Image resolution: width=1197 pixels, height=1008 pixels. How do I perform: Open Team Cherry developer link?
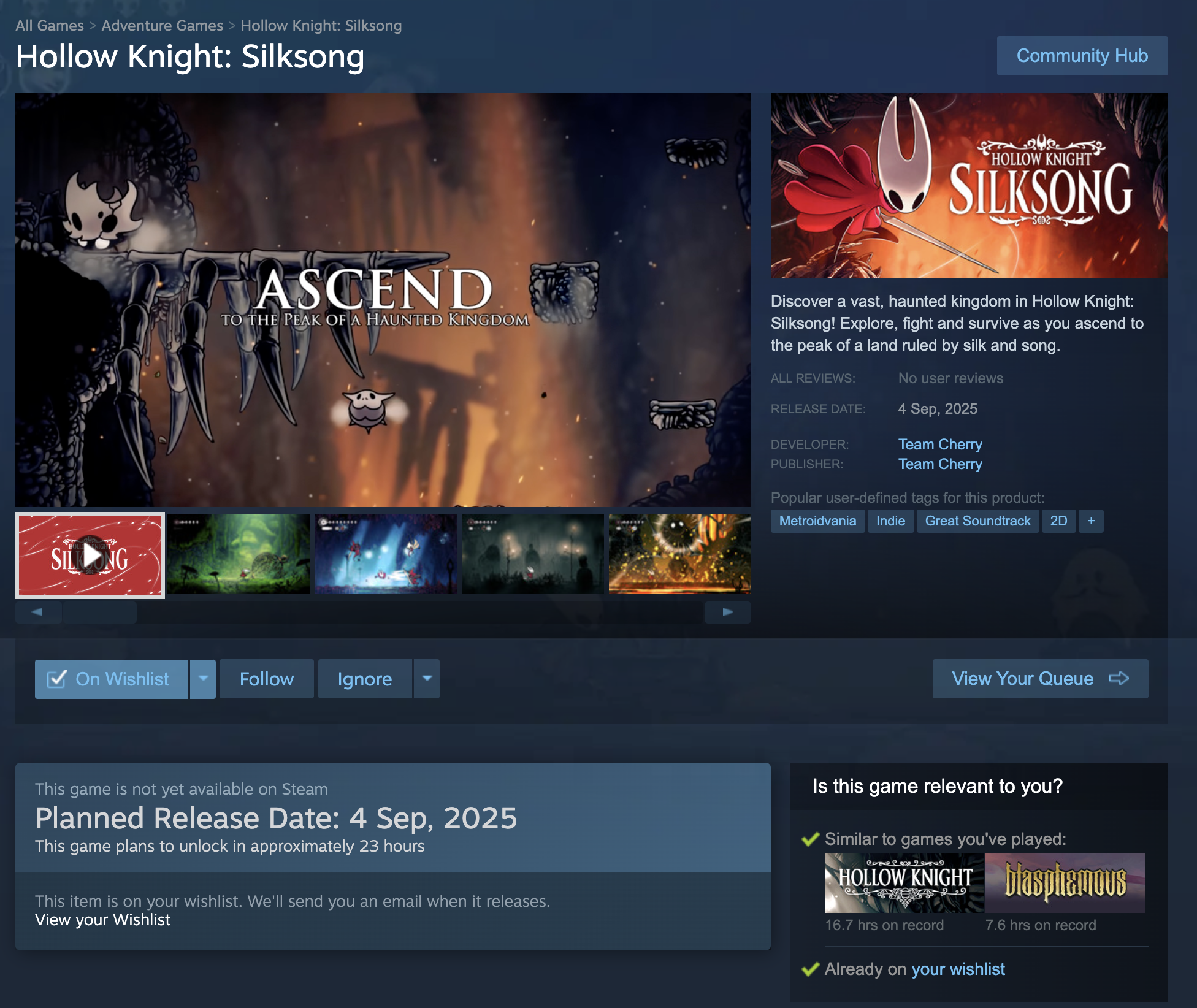point(940,445)
